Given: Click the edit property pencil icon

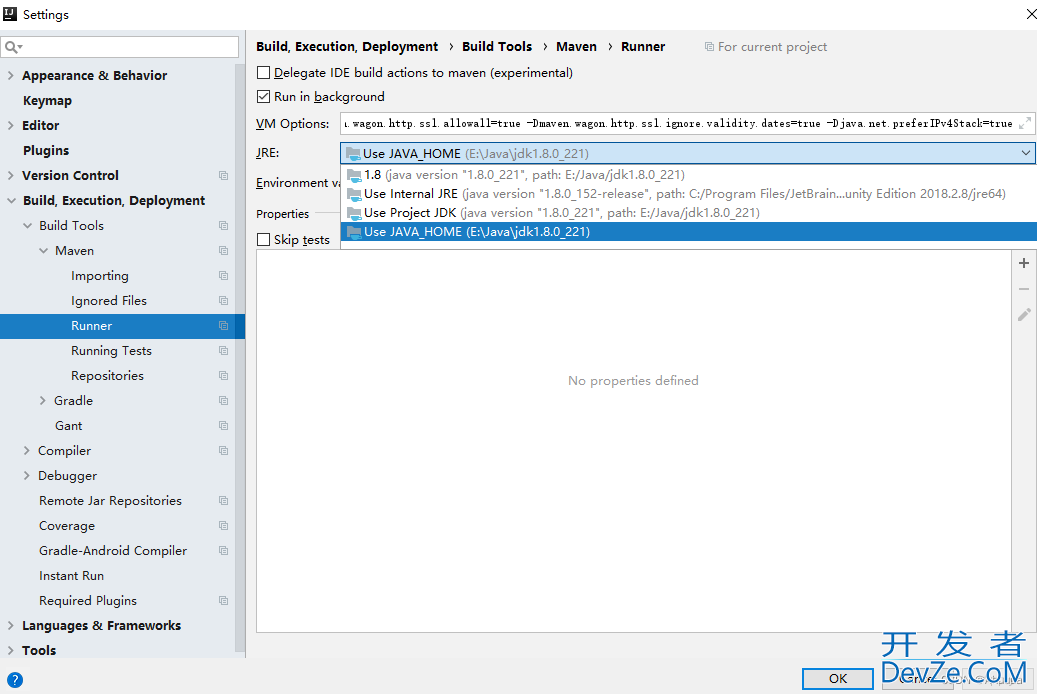Looking at the screenshot, I should pos(1024,315).
